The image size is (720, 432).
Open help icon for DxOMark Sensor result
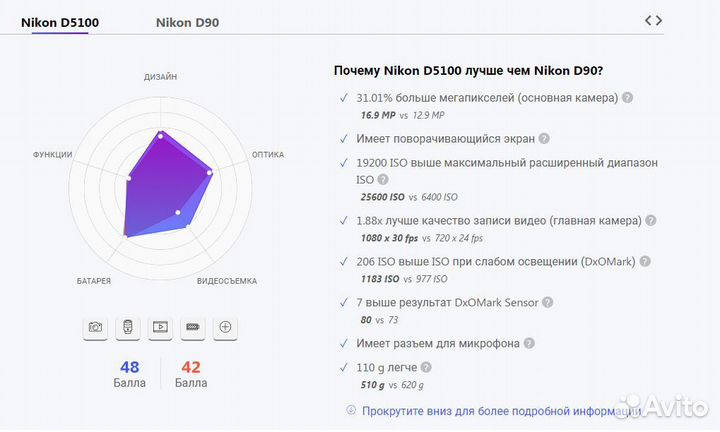pos(547,302)
